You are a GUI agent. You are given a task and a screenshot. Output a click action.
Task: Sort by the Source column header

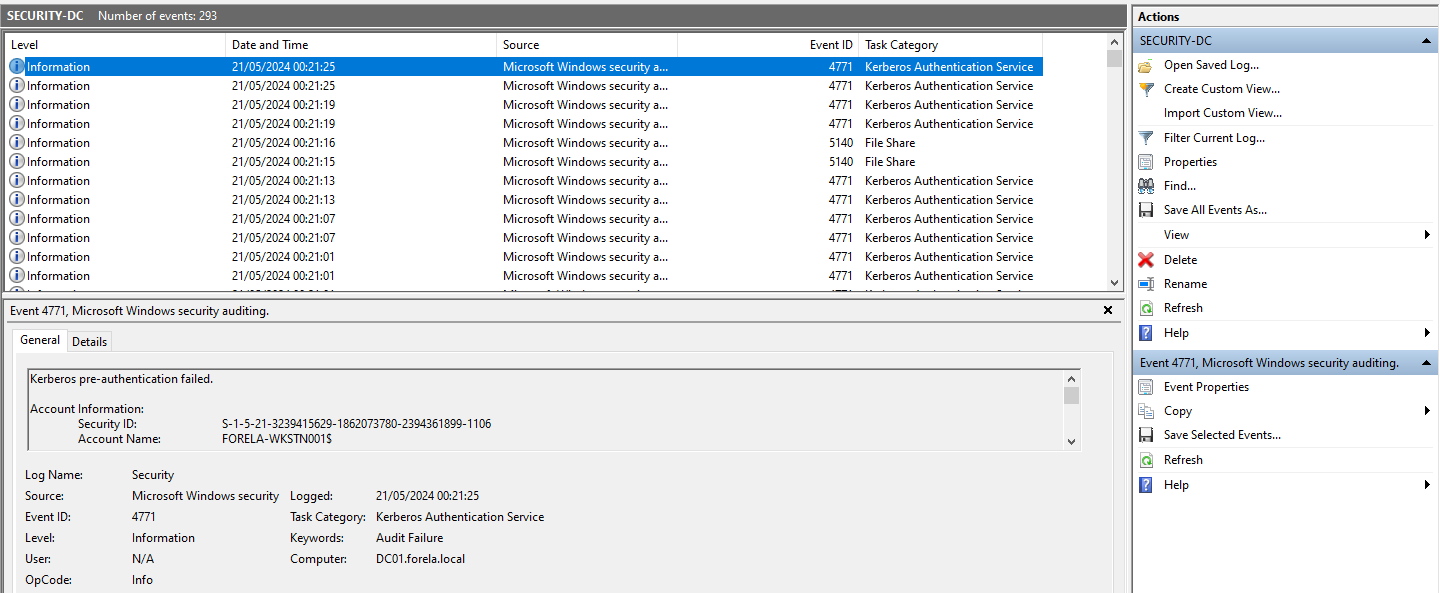tap(587, 45)
